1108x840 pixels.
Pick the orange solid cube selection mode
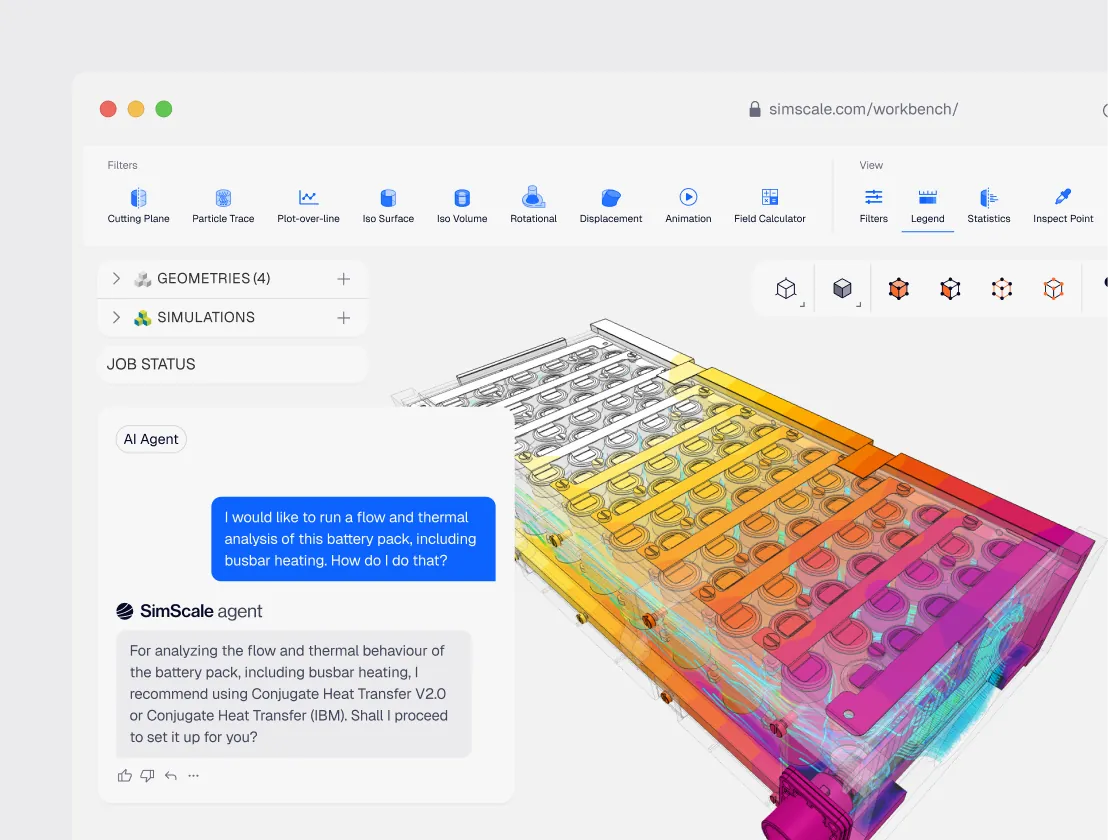[899, 288]
